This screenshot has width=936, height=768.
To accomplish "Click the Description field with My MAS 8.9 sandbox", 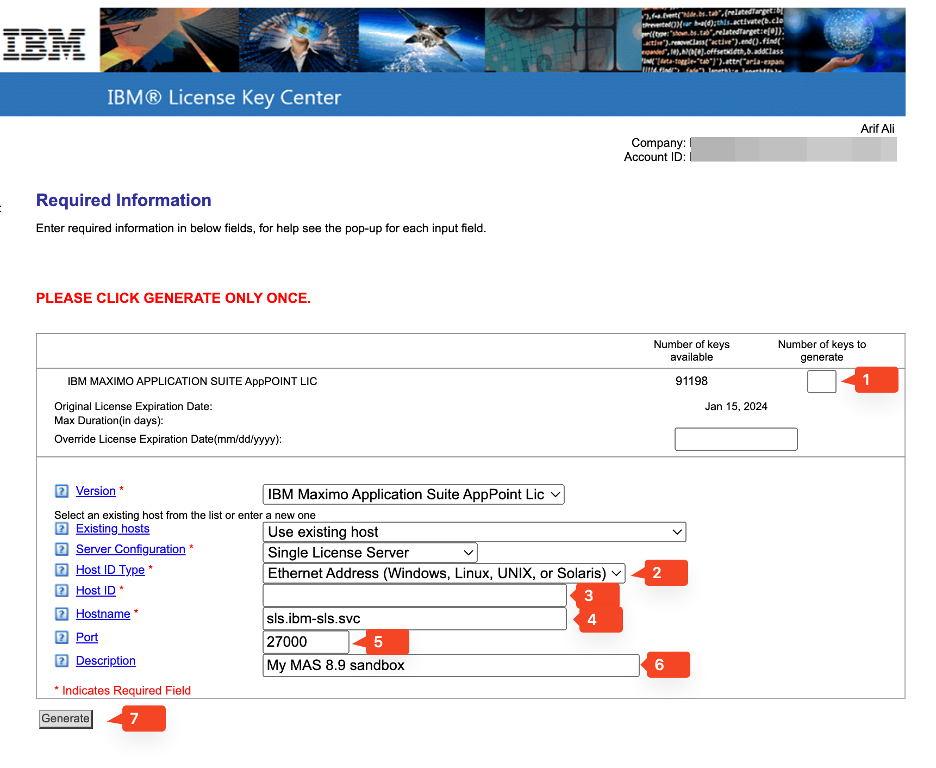I will [451, 665].
